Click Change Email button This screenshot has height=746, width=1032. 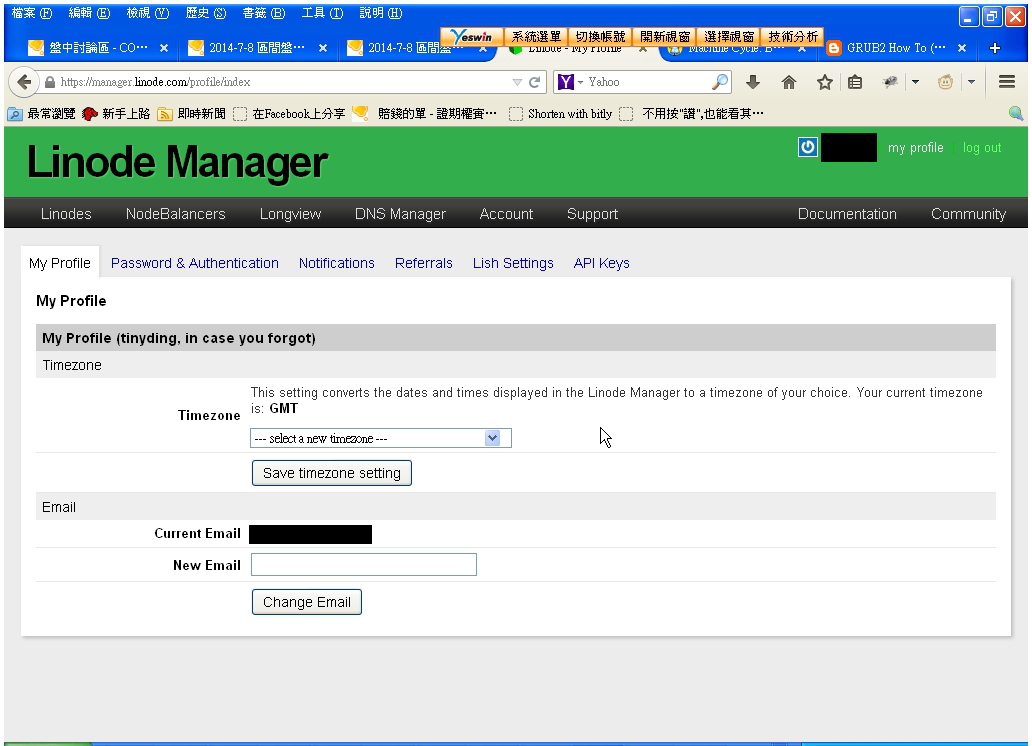(x=307, y=602)
